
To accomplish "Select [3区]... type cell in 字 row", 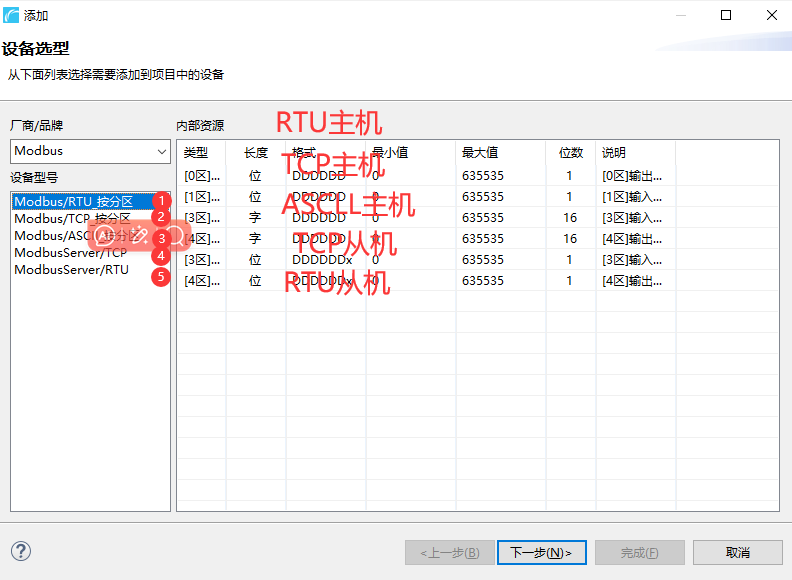I will (202, 218).
